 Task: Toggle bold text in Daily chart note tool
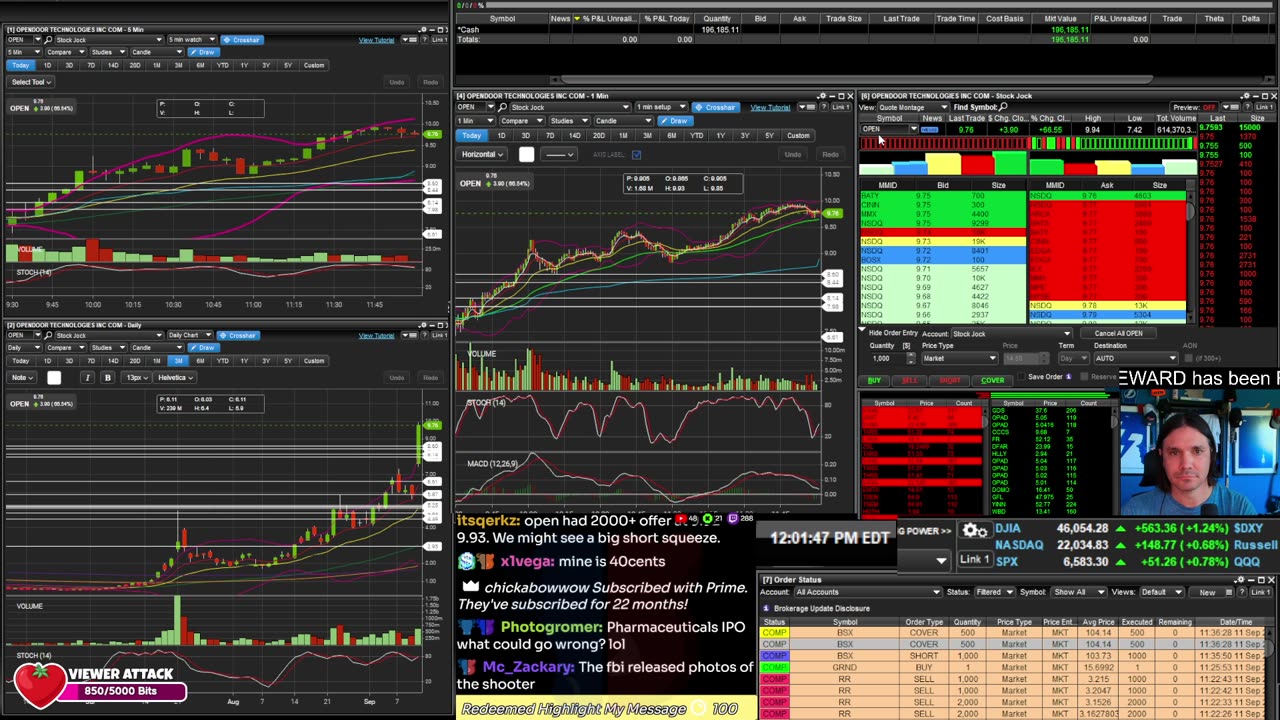click(x=107, y=377)
